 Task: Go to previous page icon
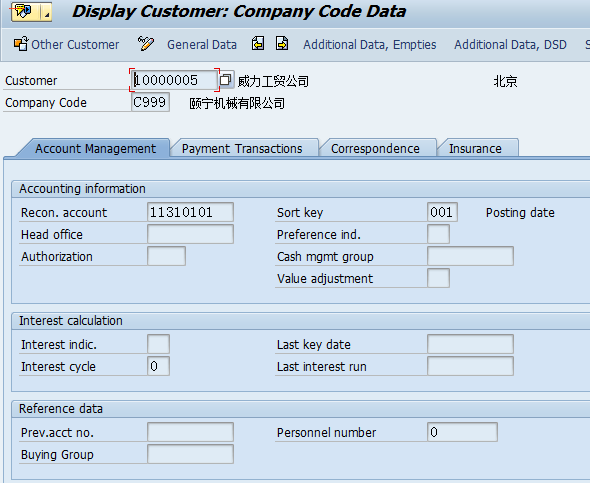258,44
